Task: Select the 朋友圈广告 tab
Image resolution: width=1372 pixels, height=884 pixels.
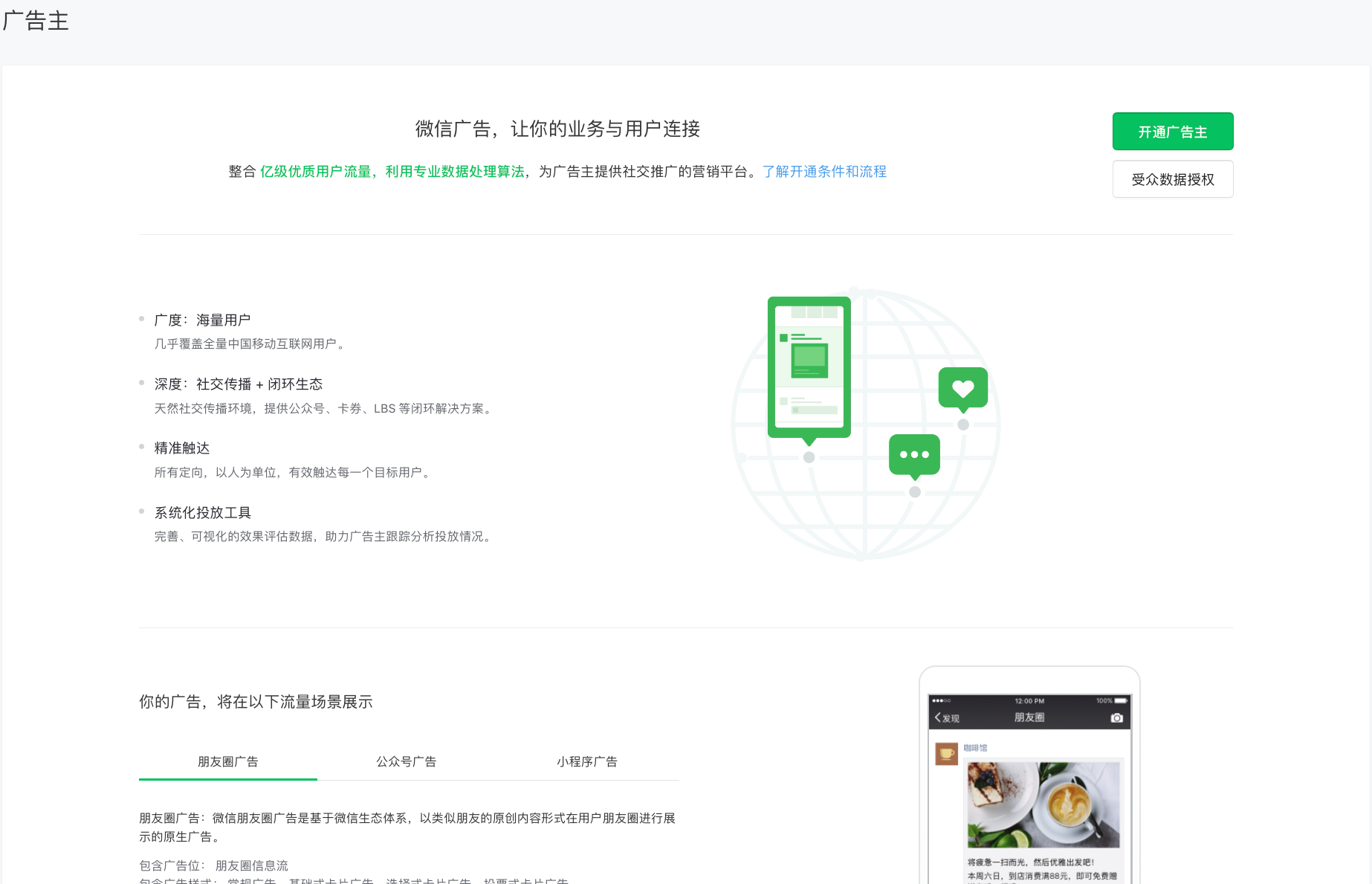Action: point(227,761)
